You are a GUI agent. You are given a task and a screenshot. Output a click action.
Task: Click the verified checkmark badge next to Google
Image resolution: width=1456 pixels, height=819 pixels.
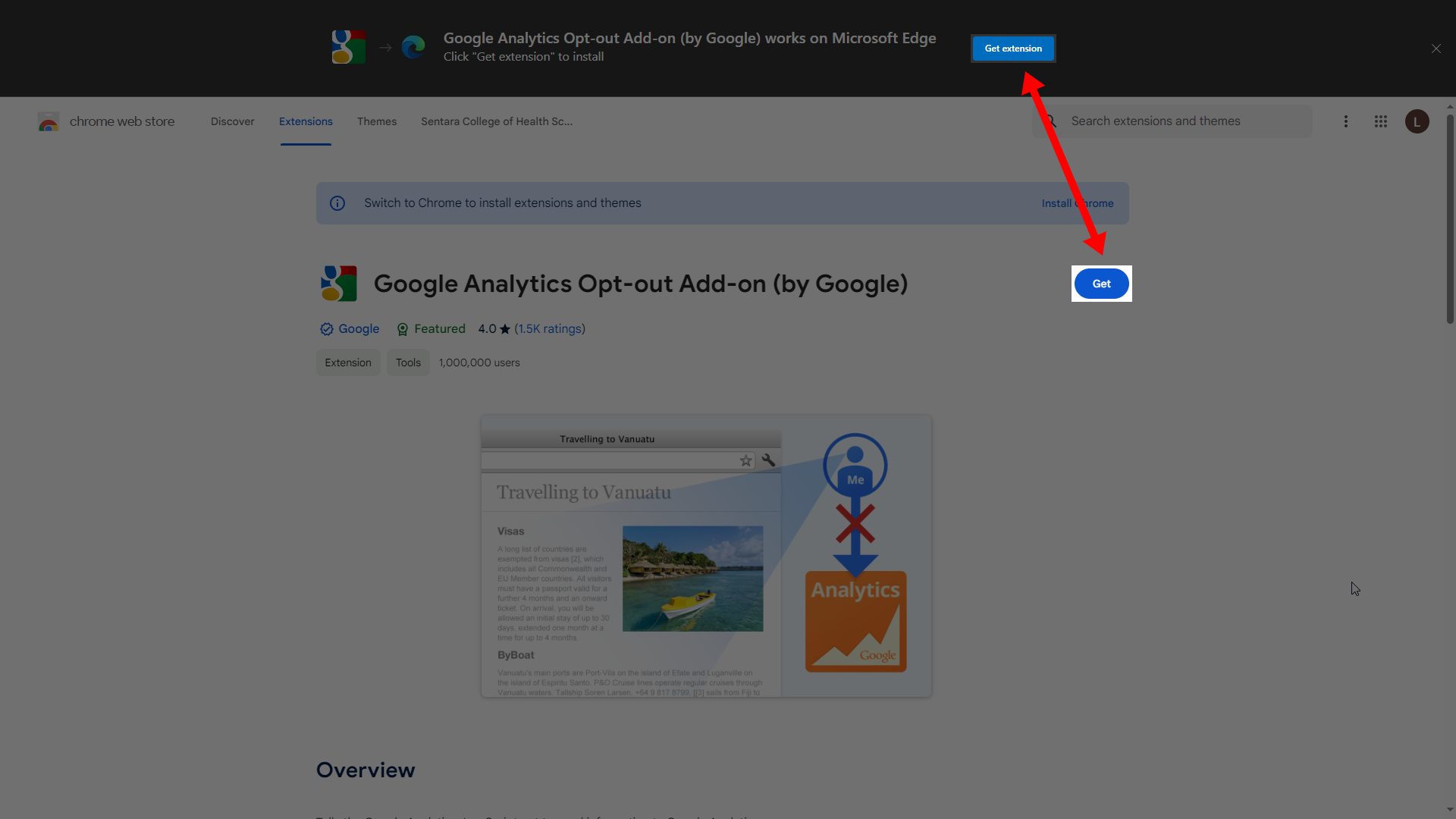tap(327, 329)
